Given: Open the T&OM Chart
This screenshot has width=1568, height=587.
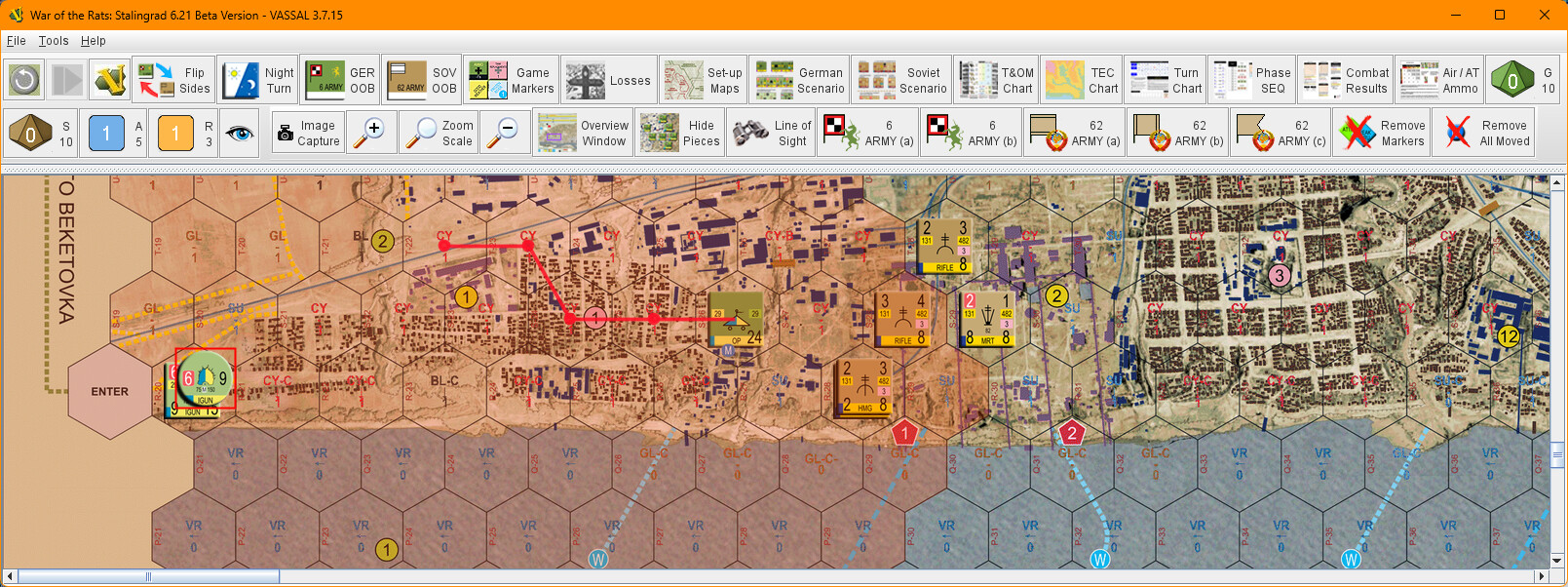Looking at the screenshot, I should (x=996, y=80).
